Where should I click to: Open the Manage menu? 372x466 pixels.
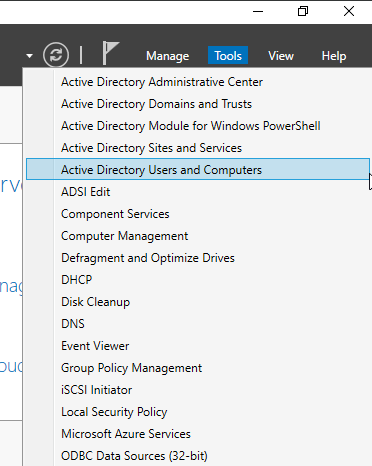[x=167, y=56]
